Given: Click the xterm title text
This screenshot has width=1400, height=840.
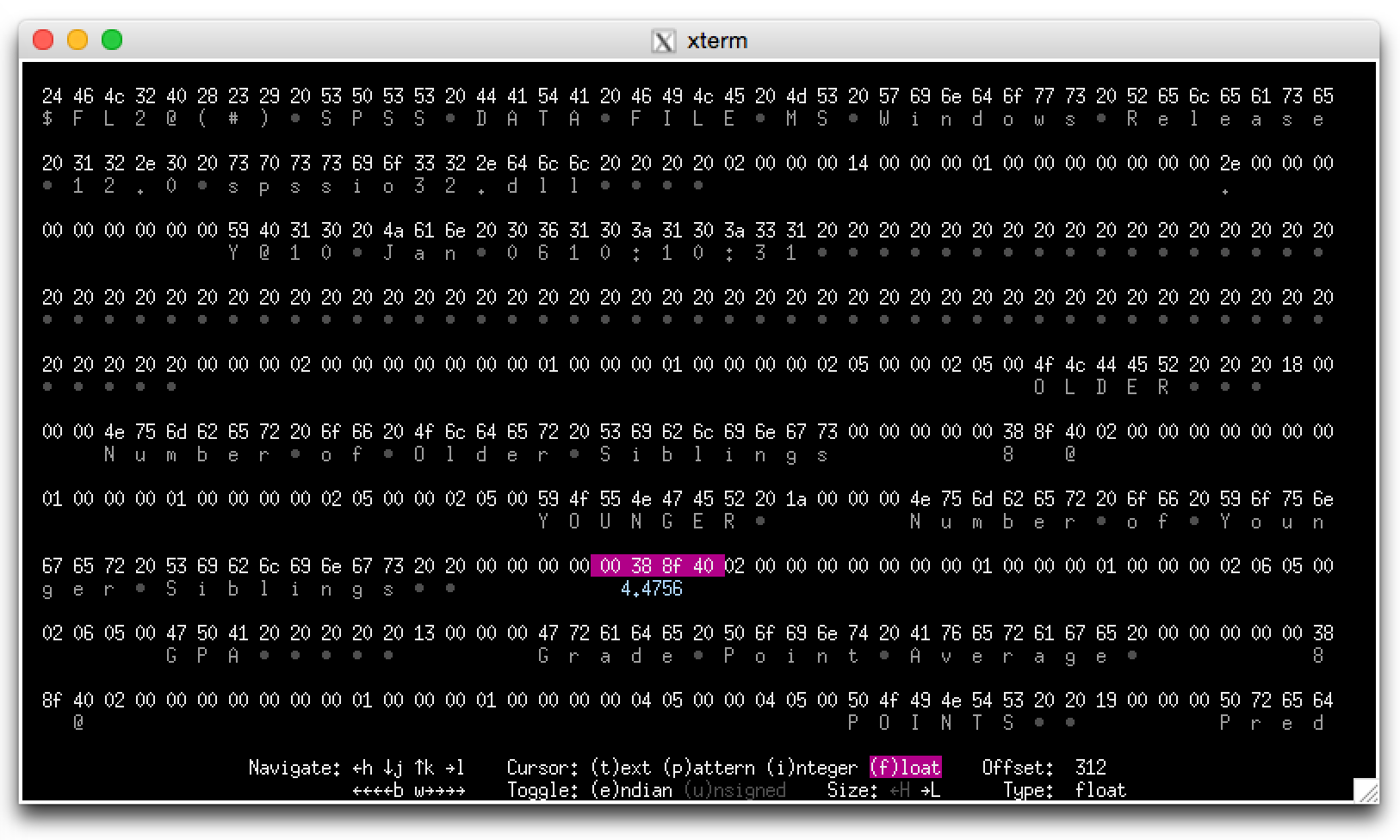Looking at the screenshot, I should pyautogui.click(x=717, y=40).
